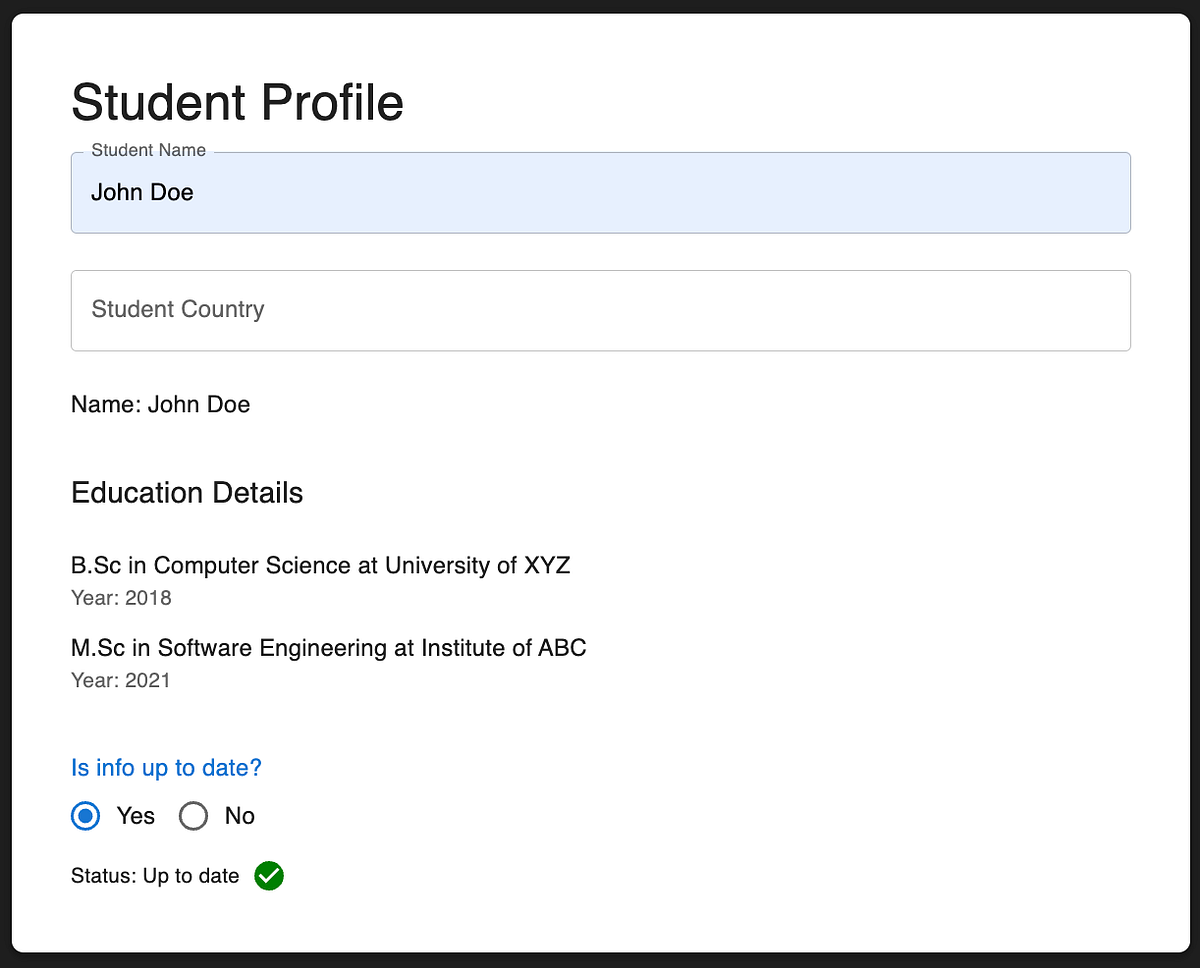Viewport: 1200px width, 968px height.
Task: Click the "Yes" option label text
Action: (136, 816)
